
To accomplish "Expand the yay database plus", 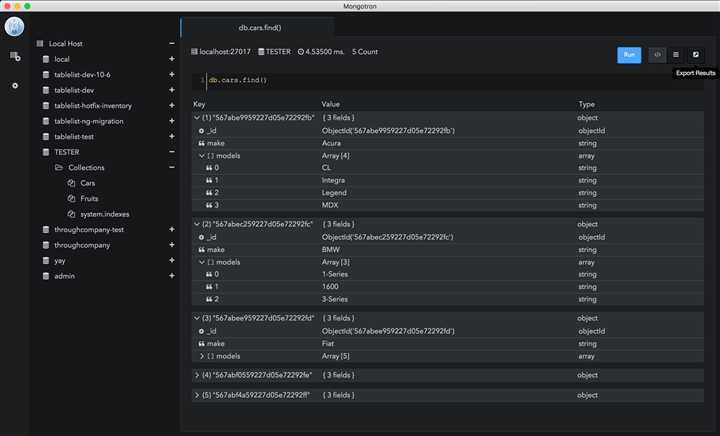I will 172,260.
